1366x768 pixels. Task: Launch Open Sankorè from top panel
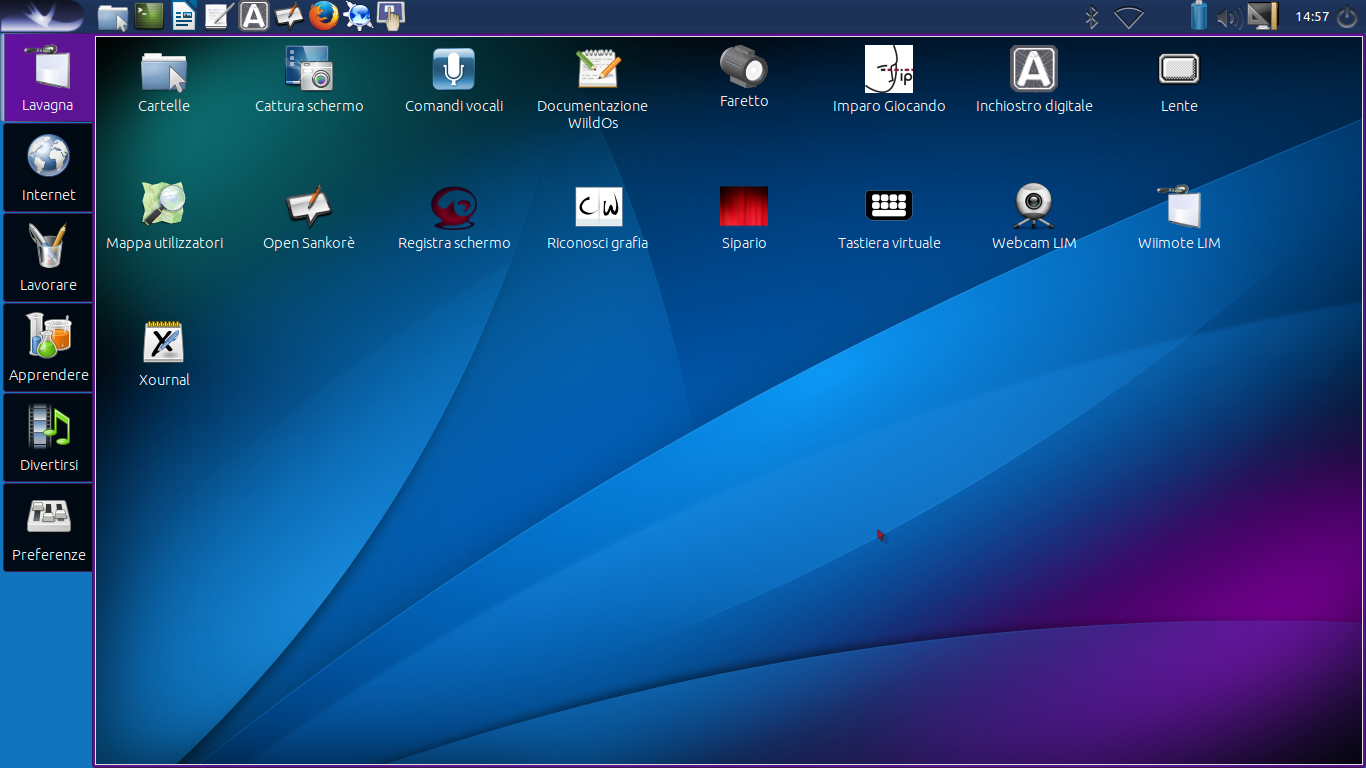289,15
